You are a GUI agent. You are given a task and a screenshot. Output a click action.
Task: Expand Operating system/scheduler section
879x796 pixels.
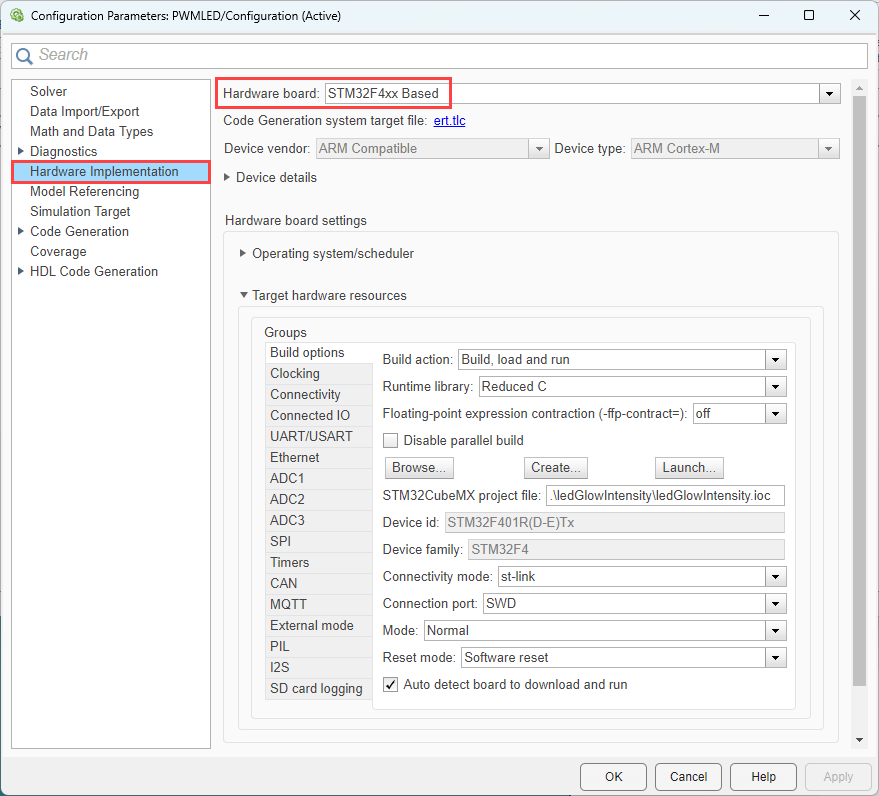(x=243, y=254)
